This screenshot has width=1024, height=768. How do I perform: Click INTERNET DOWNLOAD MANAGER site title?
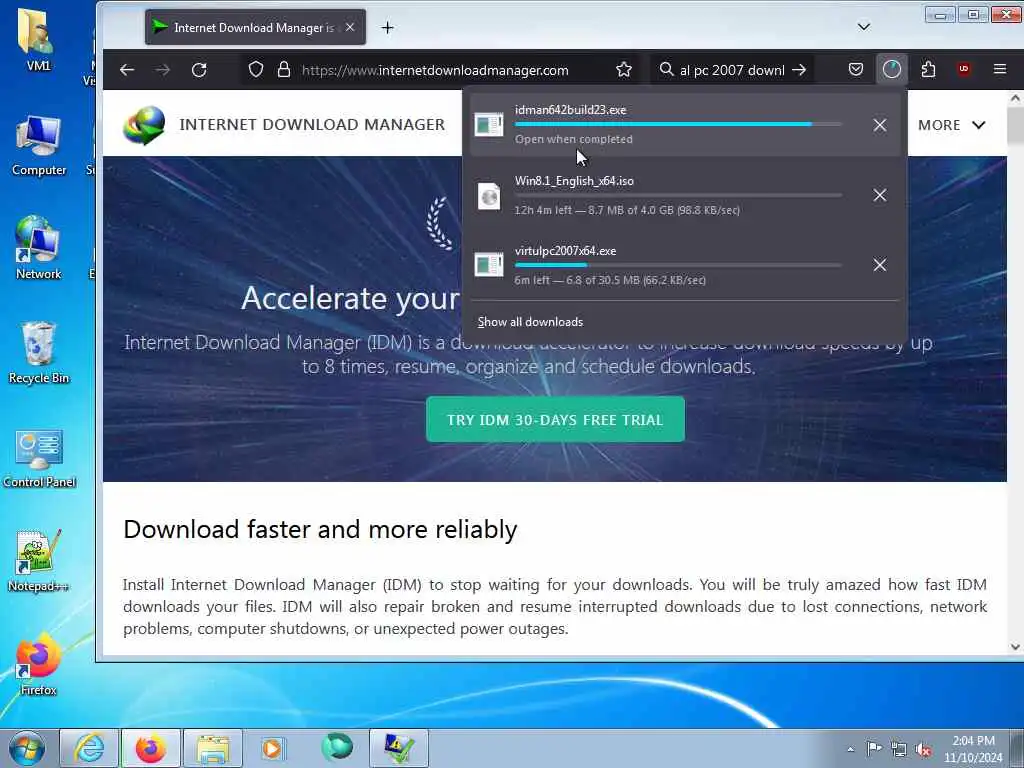tap(312, 124)
